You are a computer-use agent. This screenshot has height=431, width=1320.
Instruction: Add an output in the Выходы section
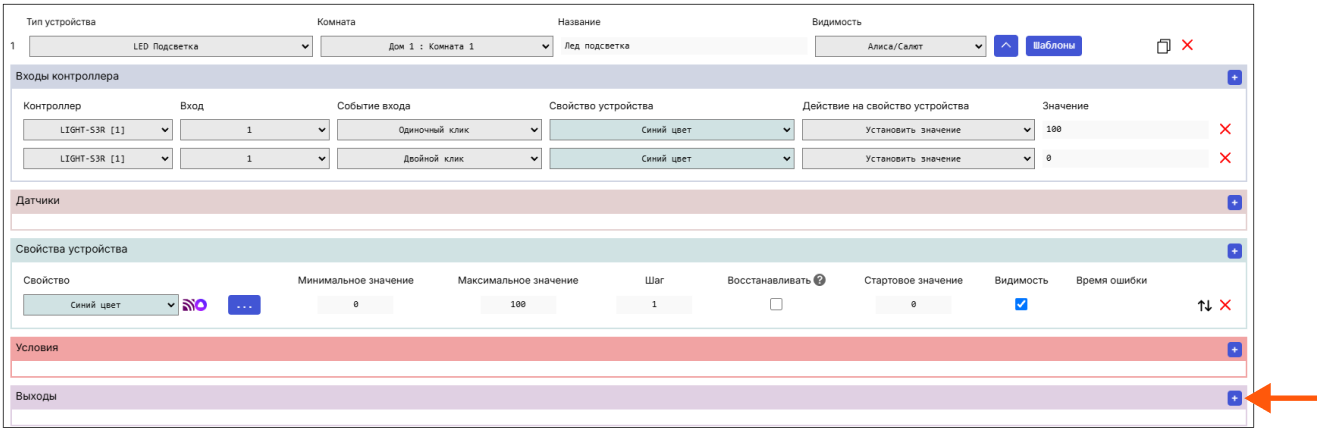[x=1234, y=398]
